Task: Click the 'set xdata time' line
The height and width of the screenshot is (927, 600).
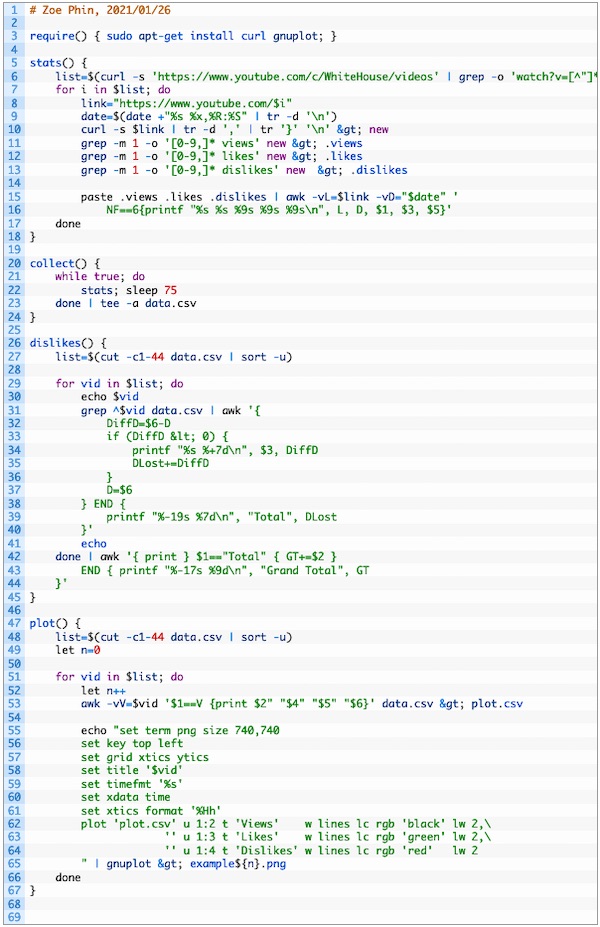Action: (126, 797)
